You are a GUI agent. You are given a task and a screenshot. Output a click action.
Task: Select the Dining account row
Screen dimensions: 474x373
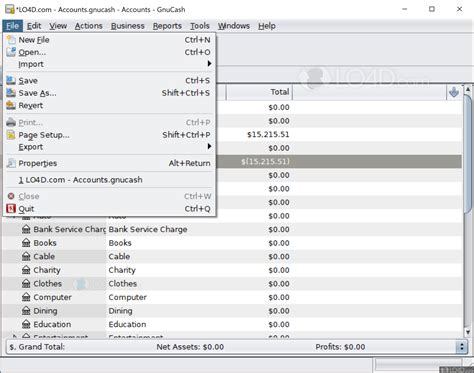point(232,311)
